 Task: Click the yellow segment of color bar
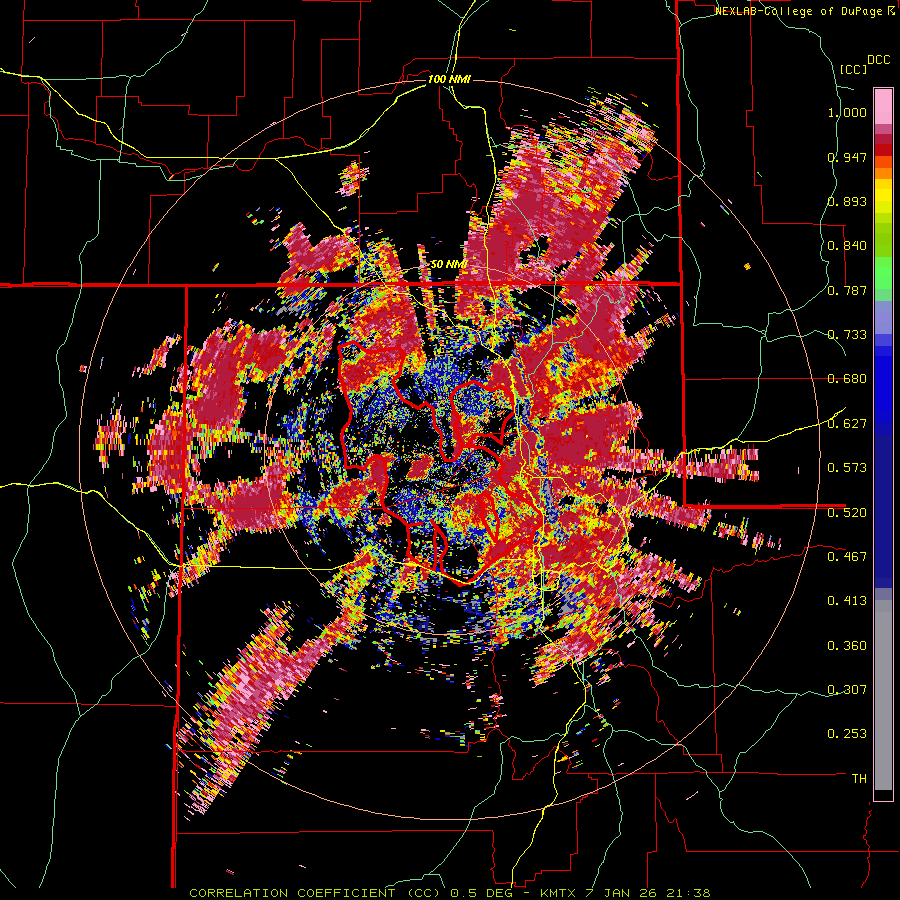(883, 196)
